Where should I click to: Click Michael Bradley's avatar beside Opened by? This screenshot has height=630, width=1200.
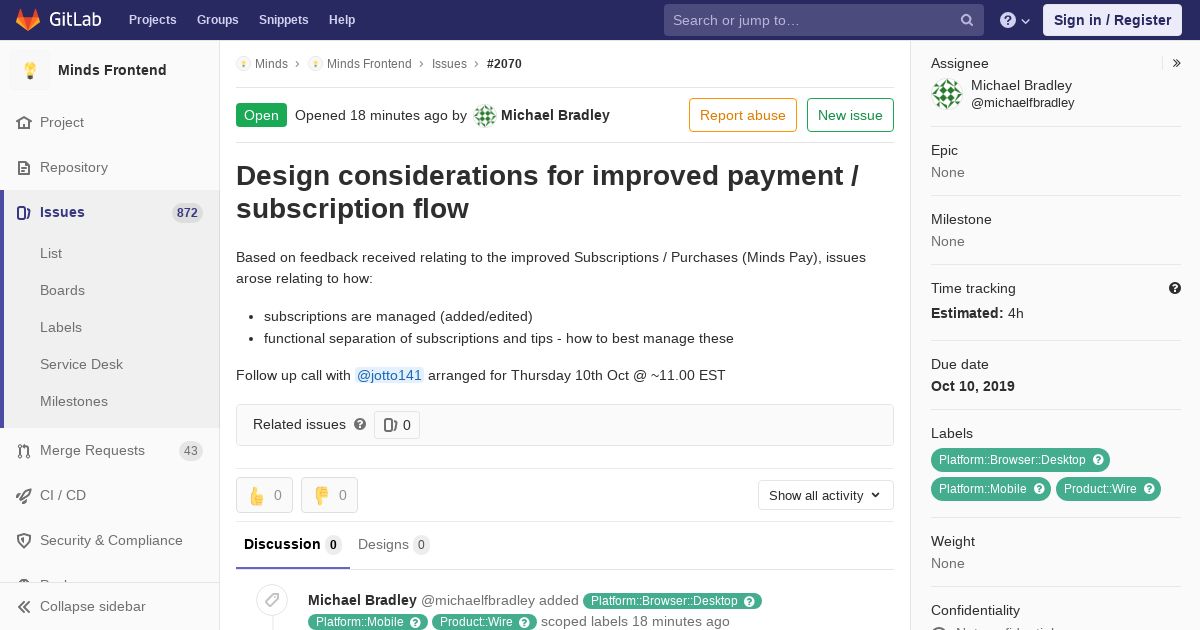pyautogui.click(x=485, y=116)
